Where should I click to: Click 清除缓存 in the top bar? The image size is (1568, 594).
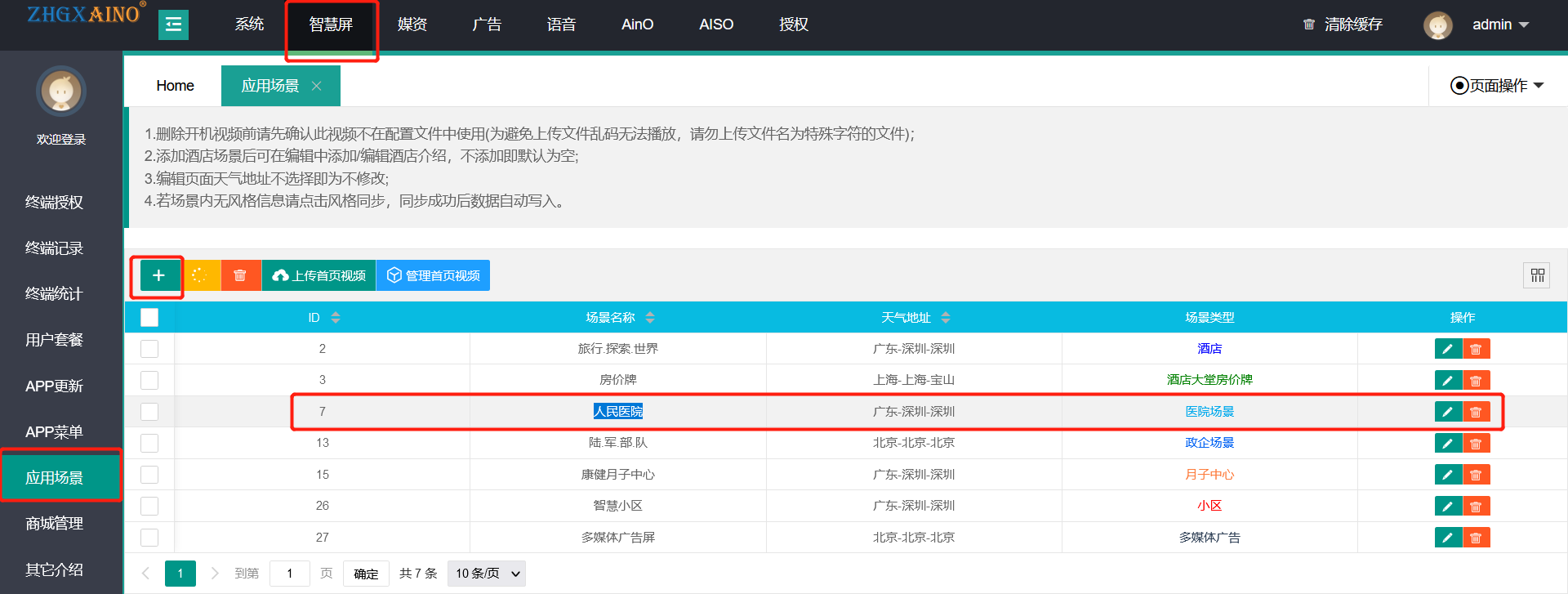tap(1343, 25)
